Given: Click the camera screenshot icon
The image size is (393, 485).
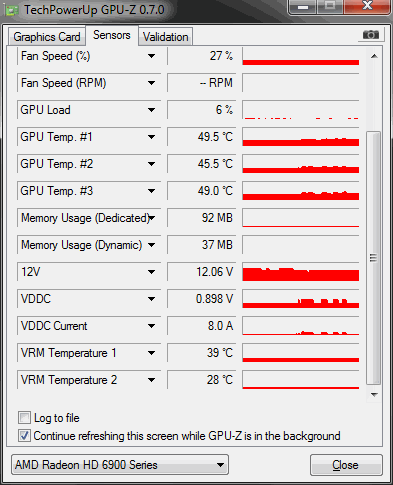Looking at the screenshot, I should click(x=371, y=35).
